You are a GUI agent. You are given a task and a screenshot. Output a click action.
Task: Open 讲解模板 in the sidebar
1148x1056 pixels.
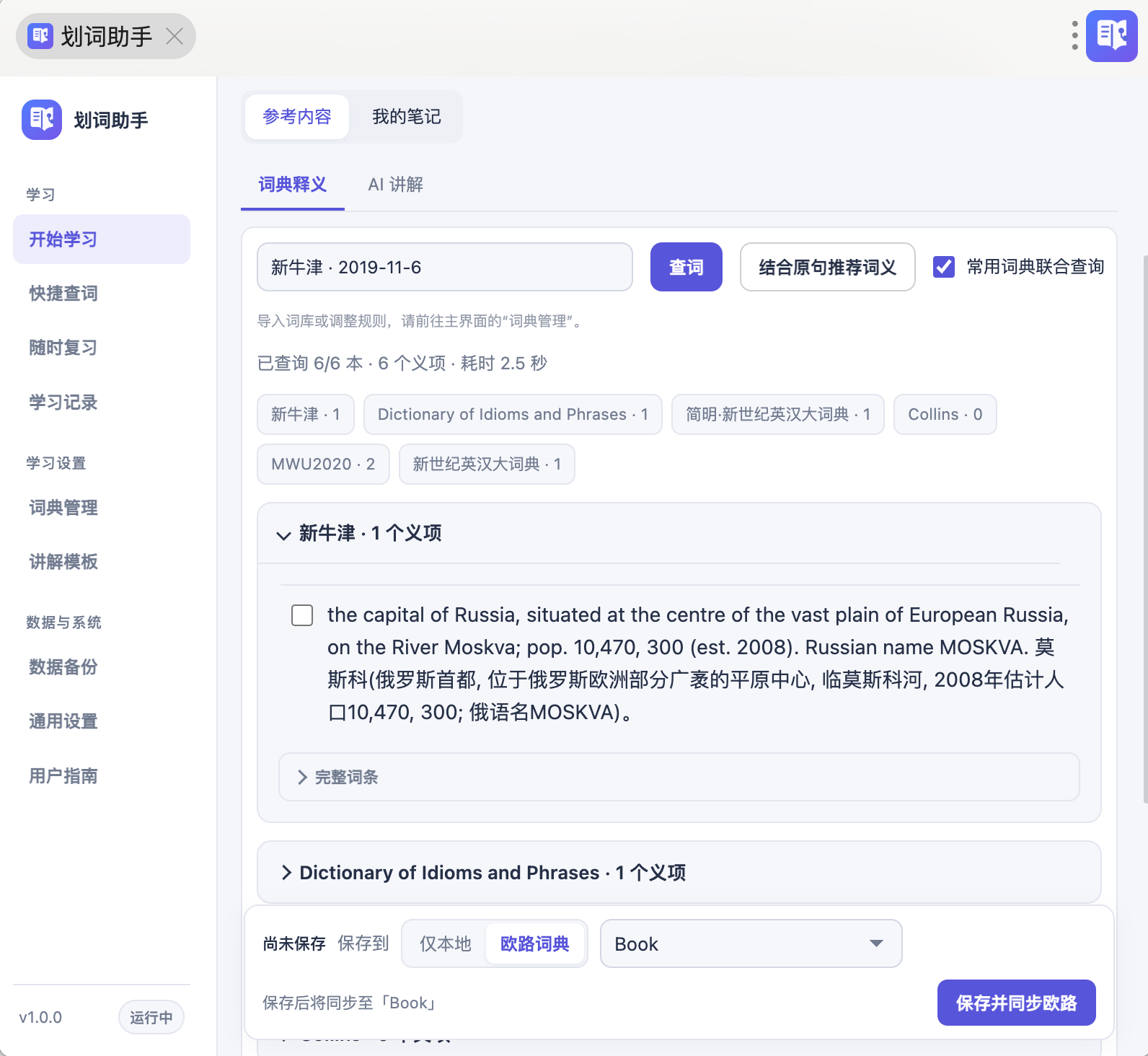(x=102, y=562)
